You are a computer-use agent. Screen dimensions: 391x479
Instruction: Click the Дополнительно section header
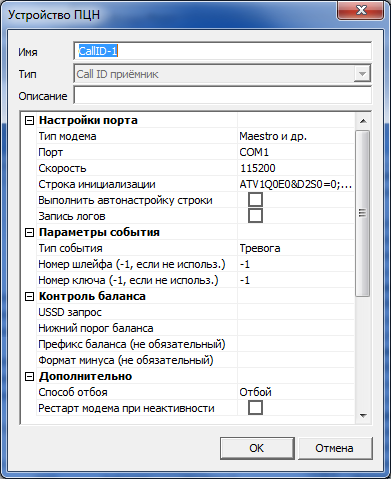click(85, 376)
